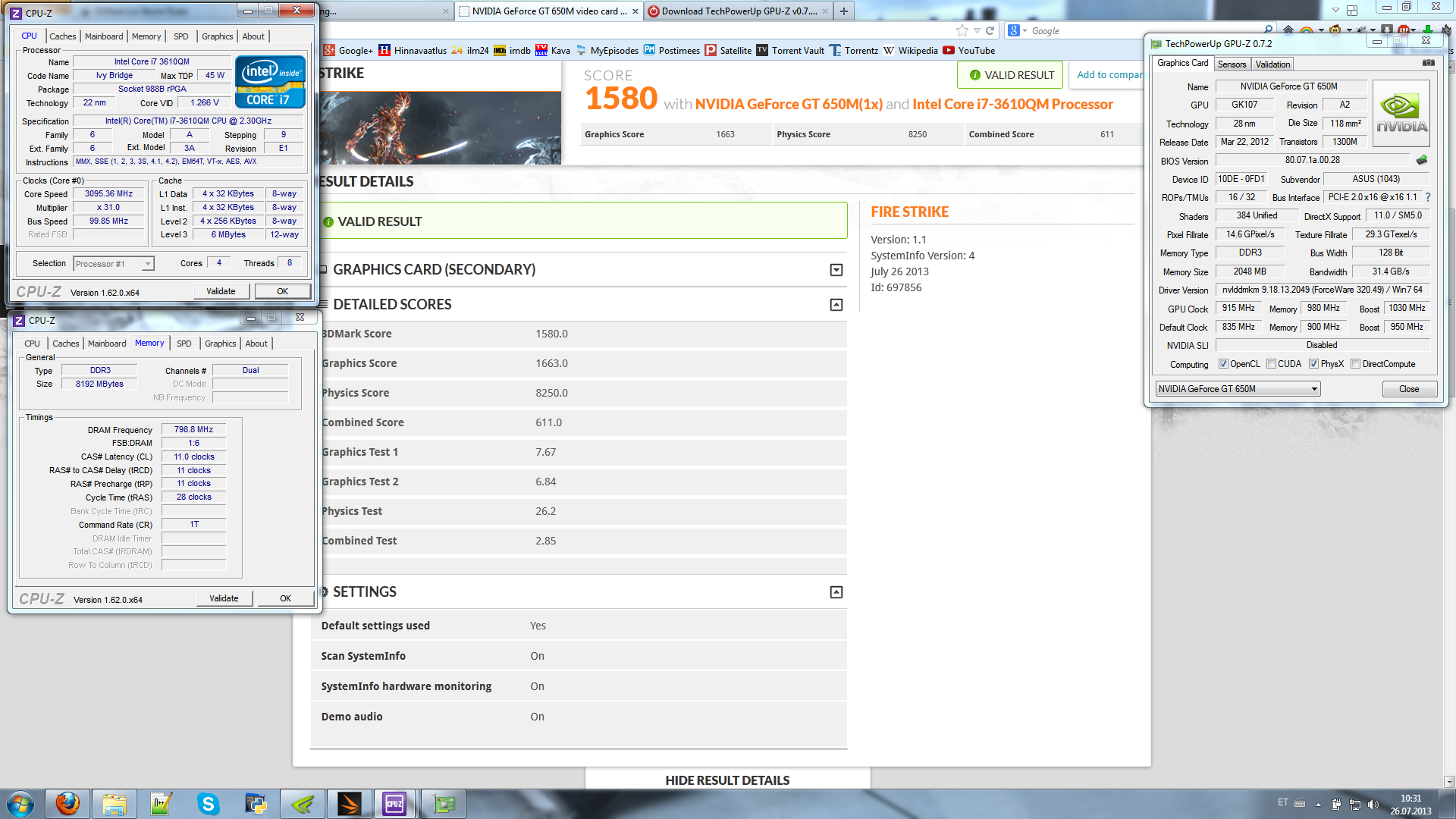
Task: Open the GPU selection dropdown in GPU-Z
Action: click(1238, 389)
